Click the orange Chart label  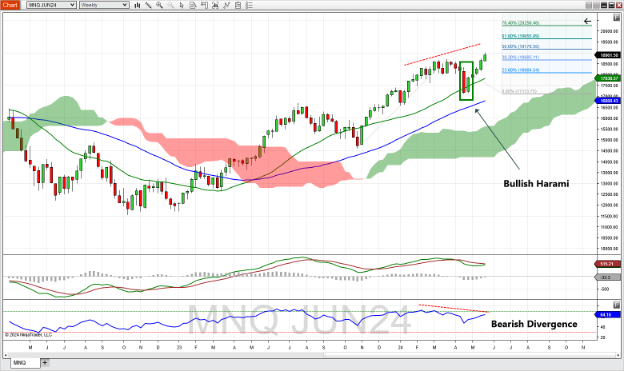click(x=10, y=5)
